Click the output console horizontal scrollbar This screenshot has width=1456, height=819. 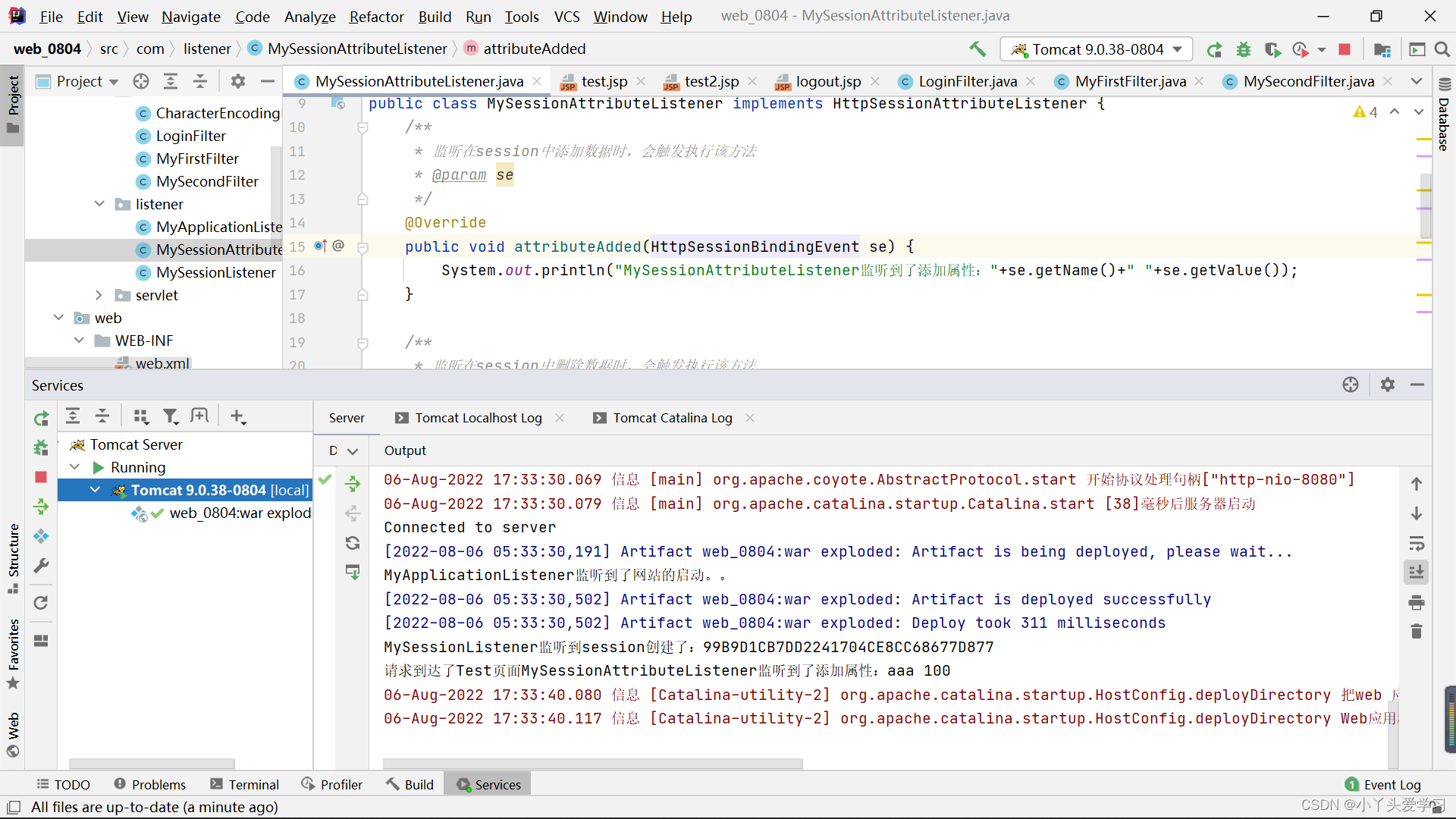click(x=591, y=763)
